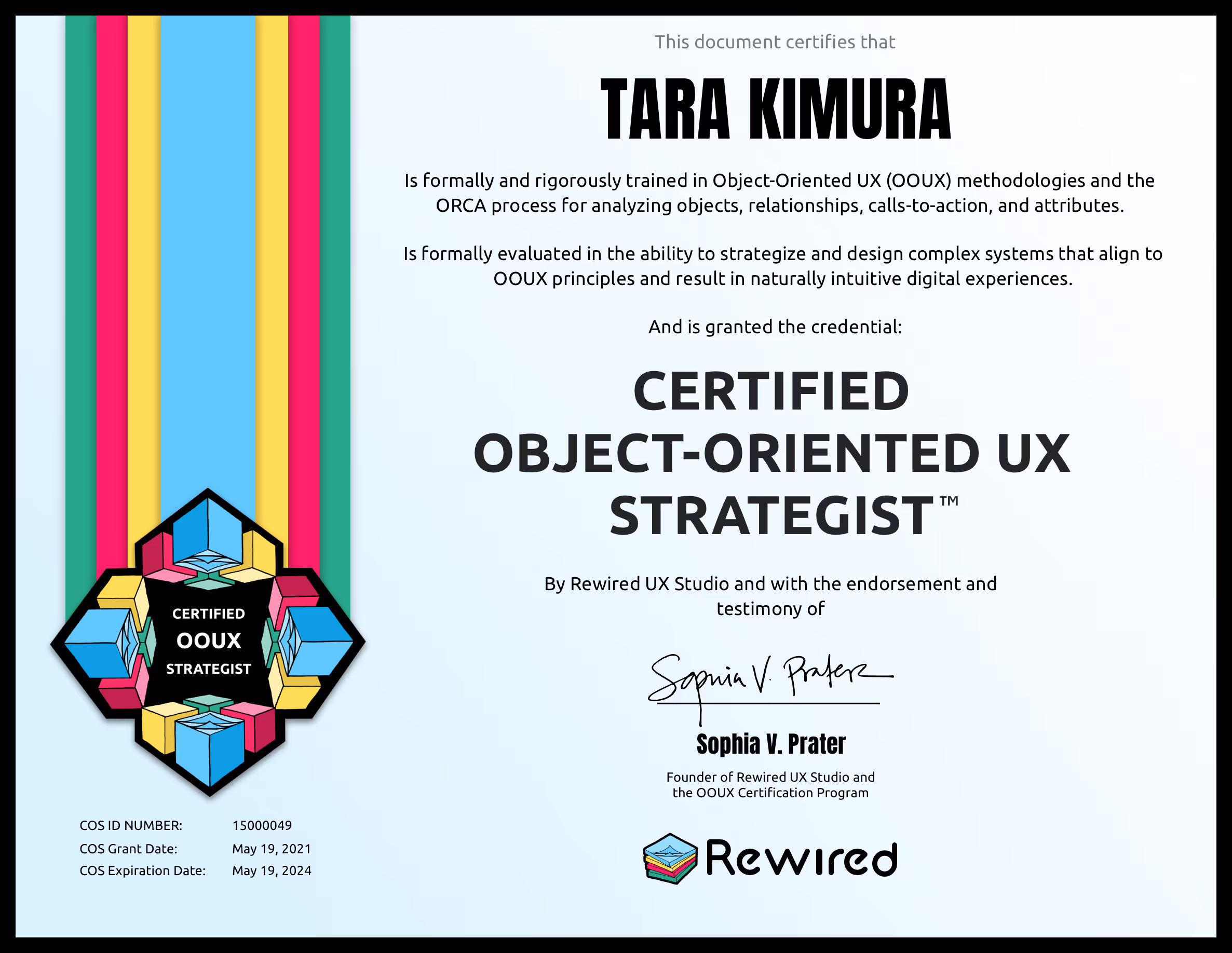Click the word STRATEGIST in title
The image size is (1232, 953).
click(x=771, y=515)
